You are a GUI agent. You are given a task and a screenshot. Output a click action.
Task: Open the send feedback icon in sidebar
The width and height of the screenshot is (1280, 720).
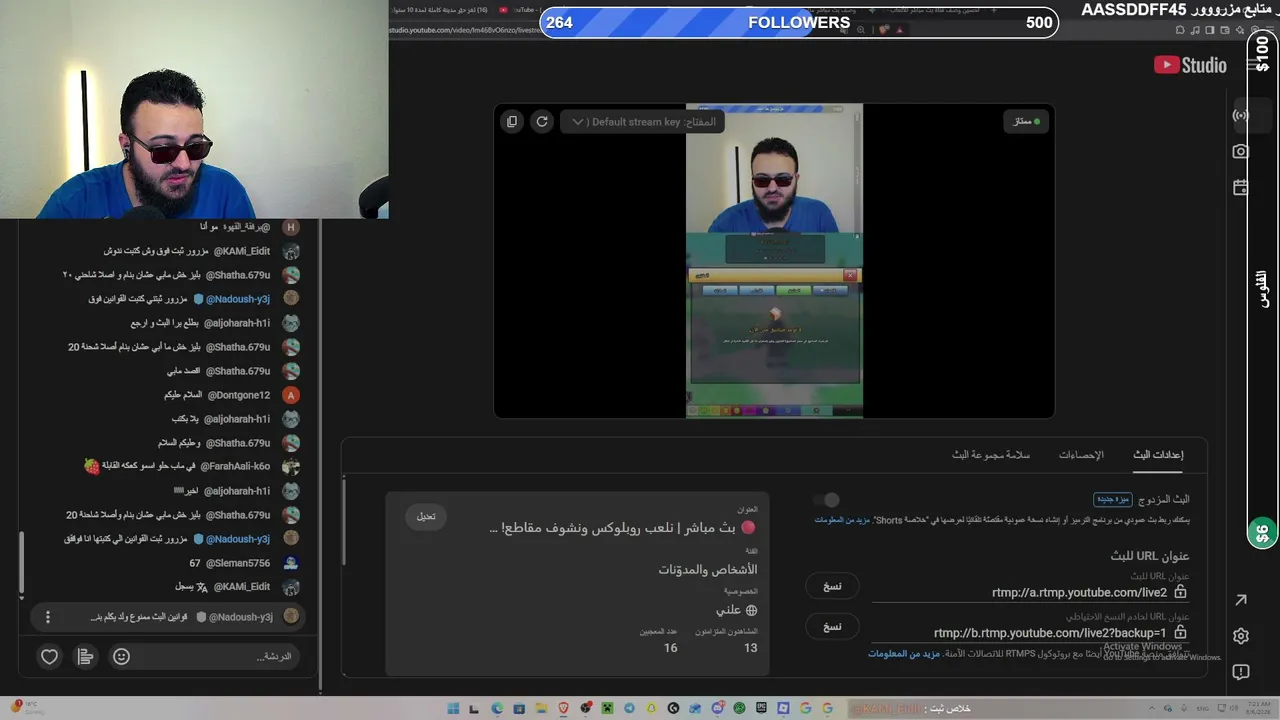coord(1241,672)
